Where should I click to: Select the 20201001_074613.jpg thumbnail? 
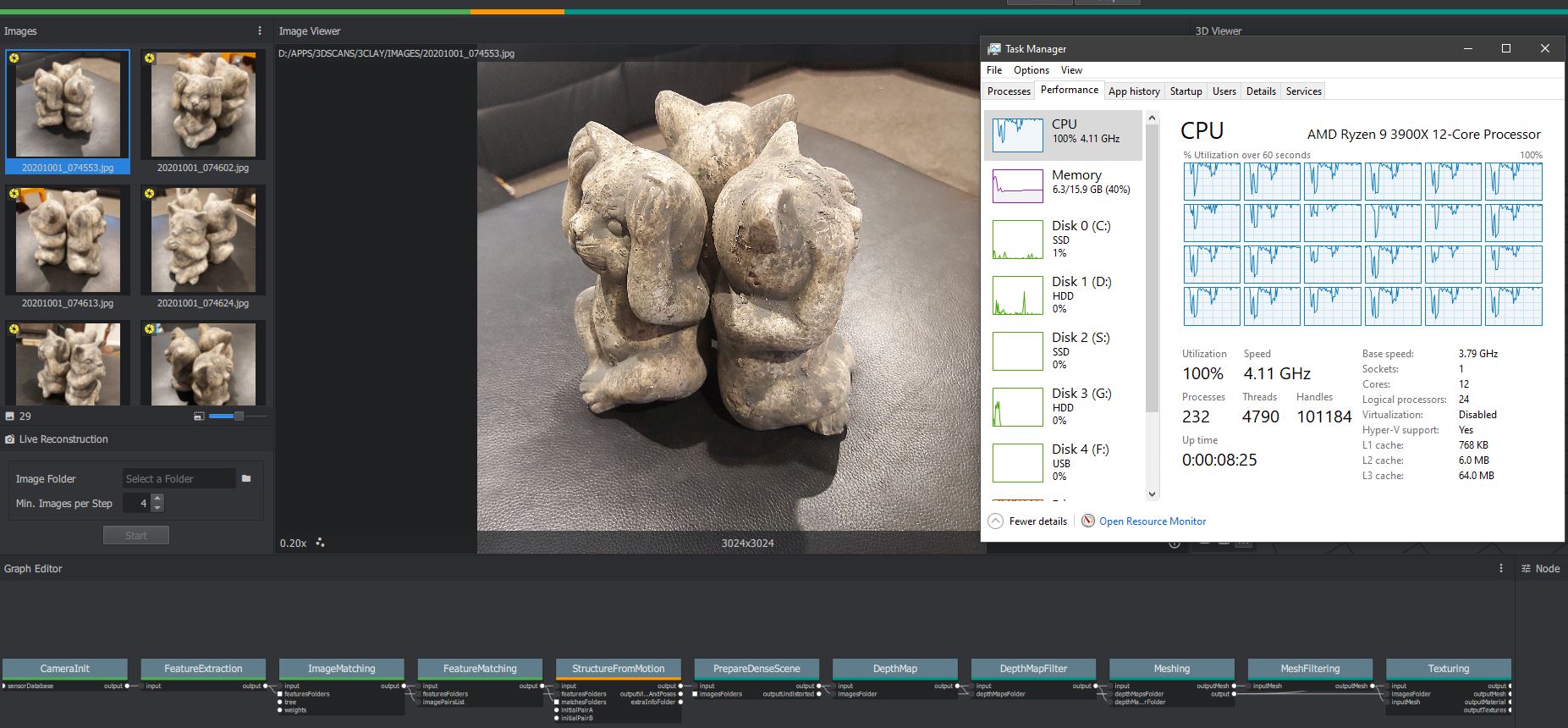68,241
